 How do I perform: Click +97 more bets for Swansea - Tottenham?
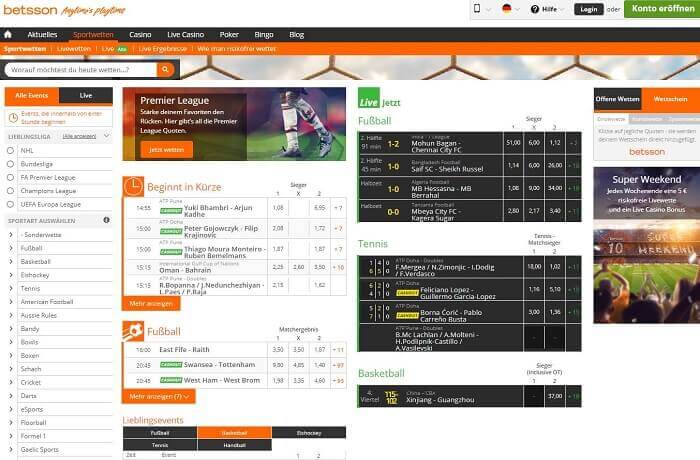(338, 365)
